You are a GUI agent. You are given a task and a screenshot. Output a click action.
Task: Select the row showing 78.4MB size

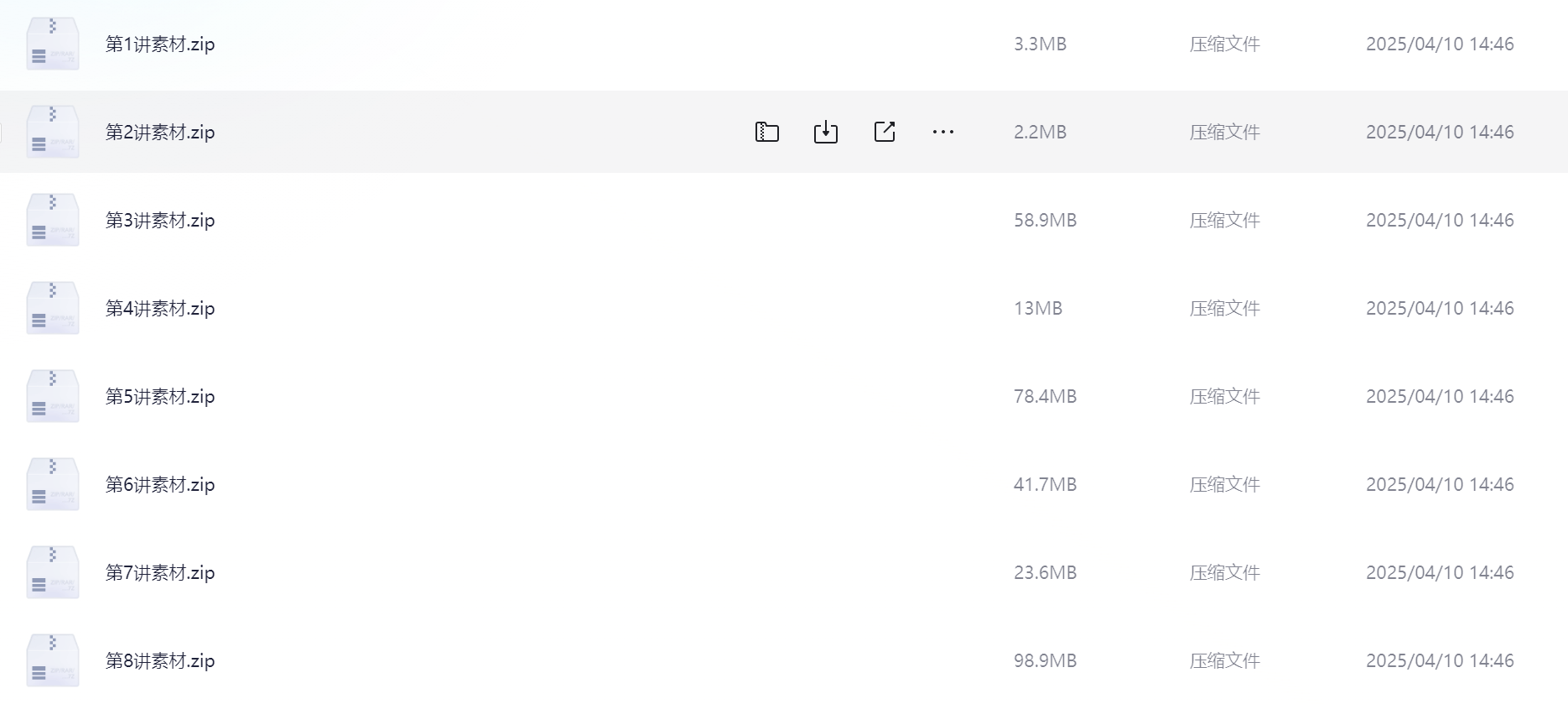click(784, 396)
